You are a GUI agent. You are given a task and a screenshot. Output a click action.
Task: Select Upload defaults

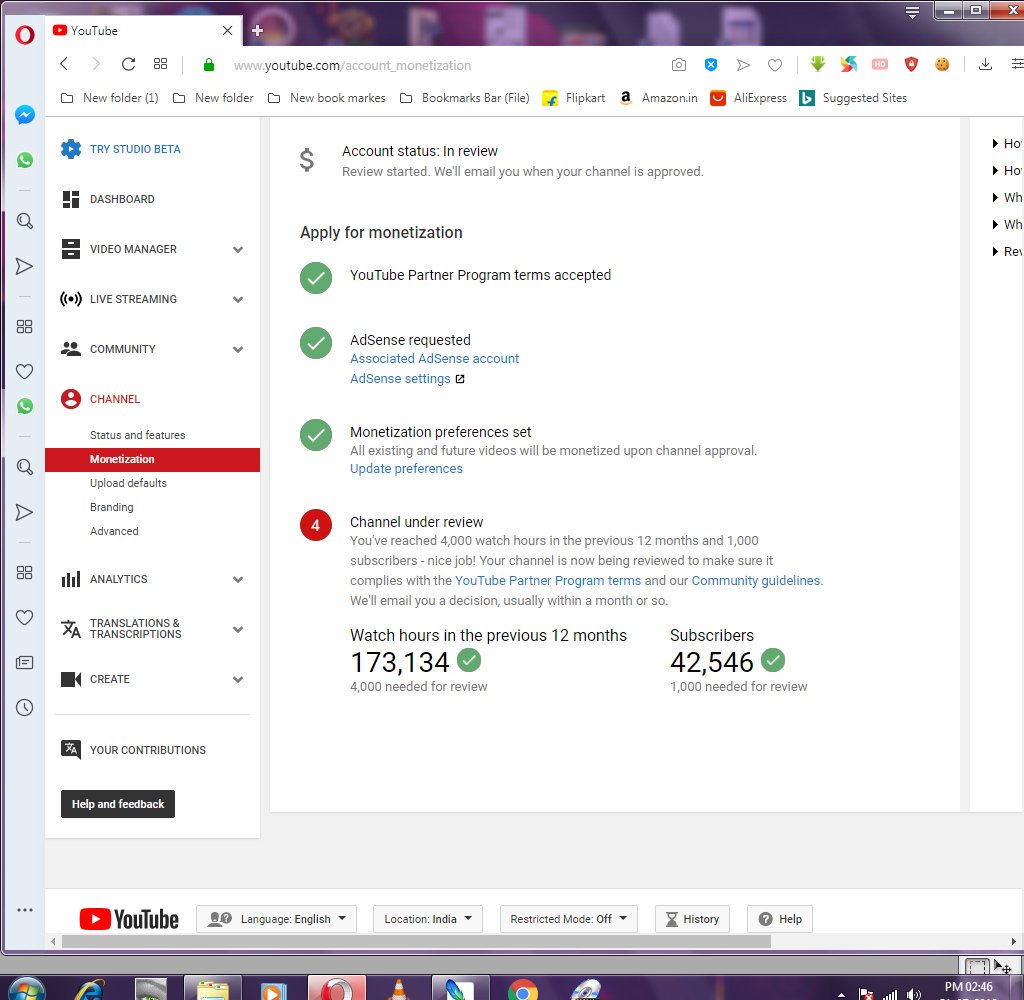[x=129, y=483]
